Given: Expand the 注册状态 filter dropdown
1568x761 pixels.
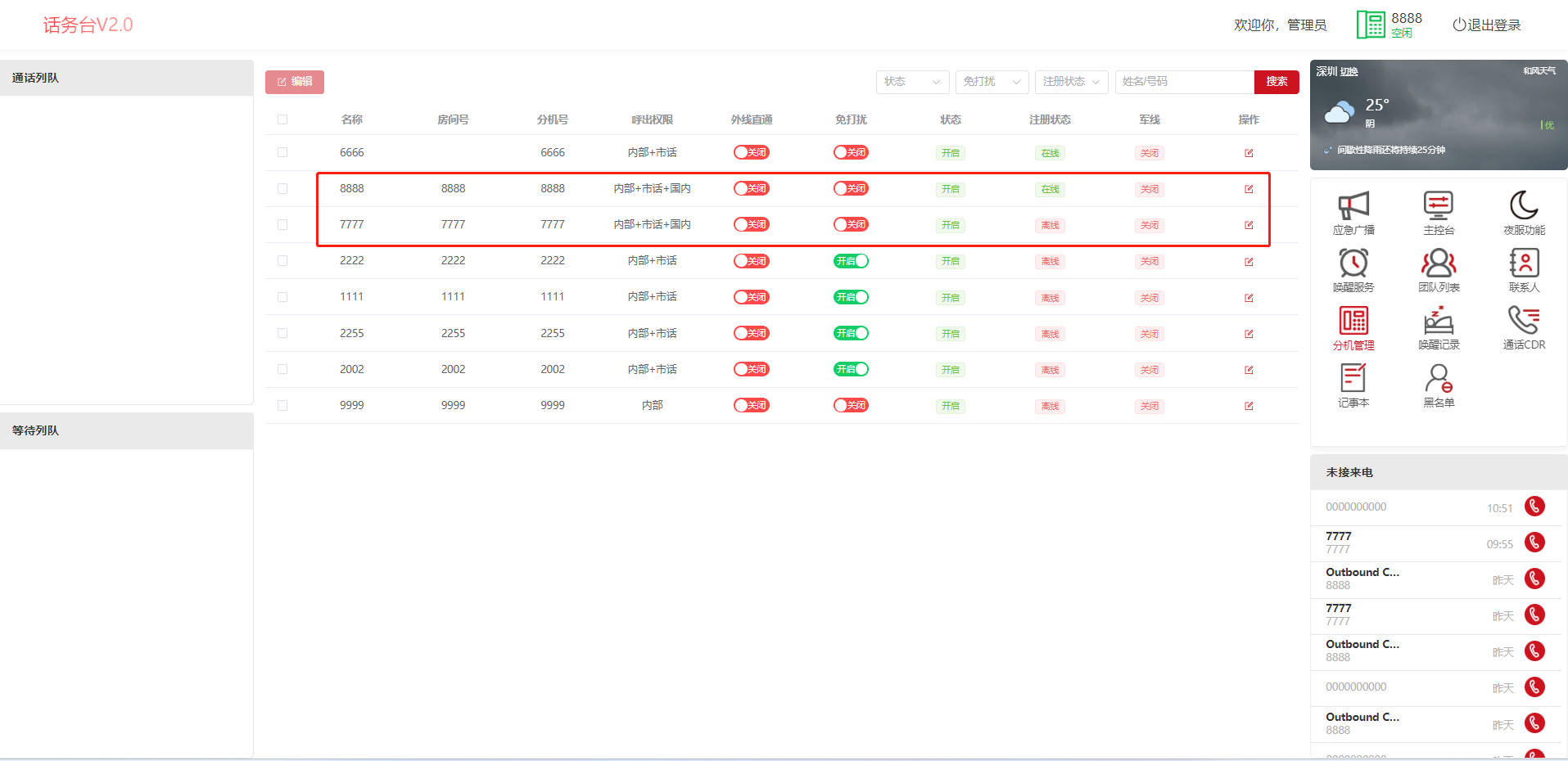Looking at the screenshot, I should point(1071,82).
